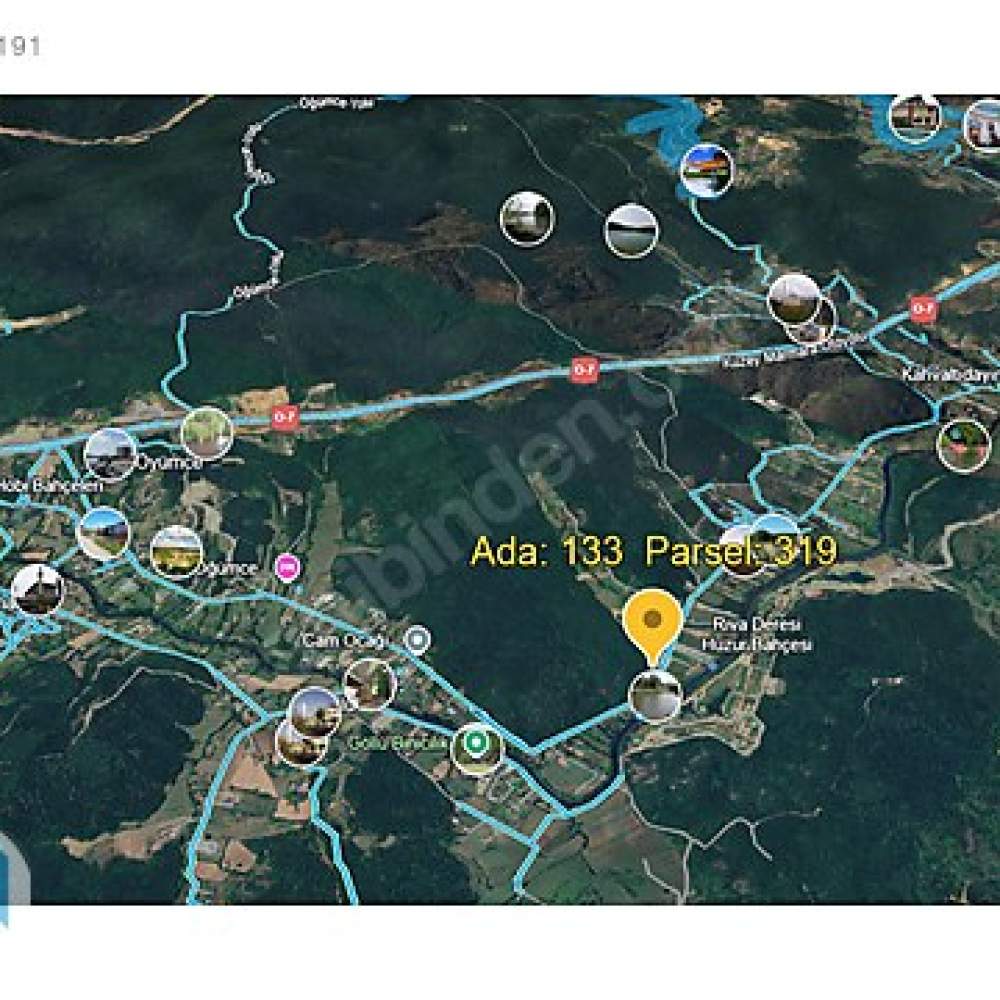This screenshot has height=1000, width=1000.
Task: Open the green pin near Göllü Bahçeler
Action: pyautogui.click(x=475, y=744)
